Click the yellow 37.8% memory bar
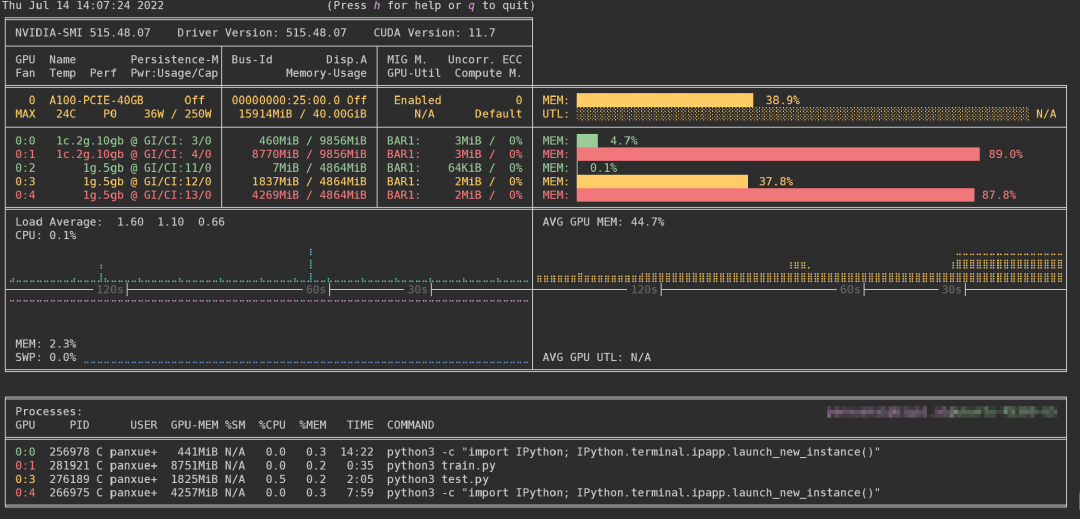 (x=662, y=181)
